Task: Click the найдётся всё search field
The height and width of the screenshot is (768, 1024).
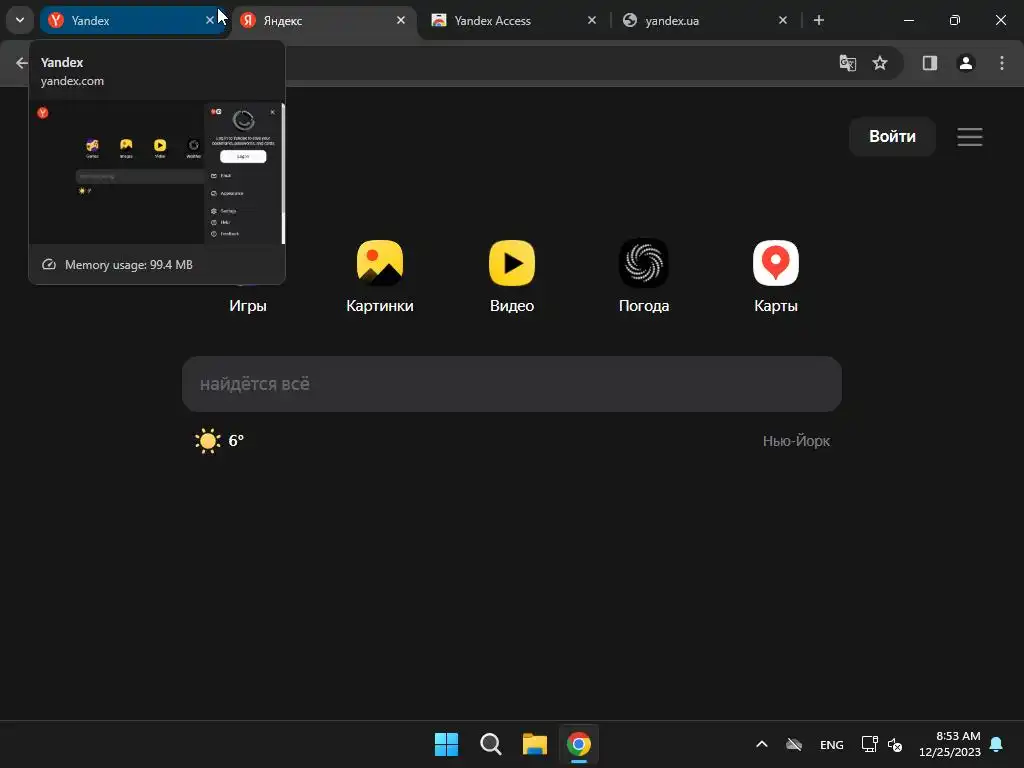Action: coord(512,384)
